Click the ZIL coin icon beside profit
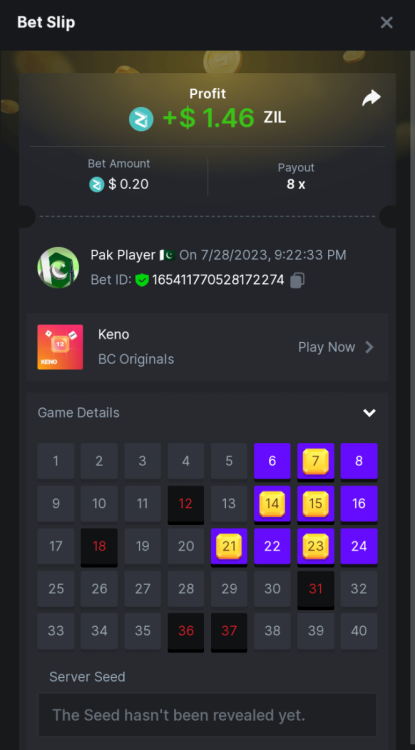415x750 pixels. (x=141, y=119)
